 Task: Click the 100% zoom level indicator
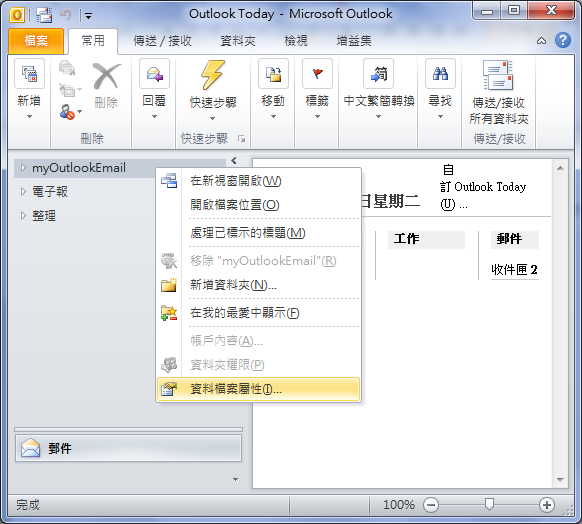tap(399, 505)
